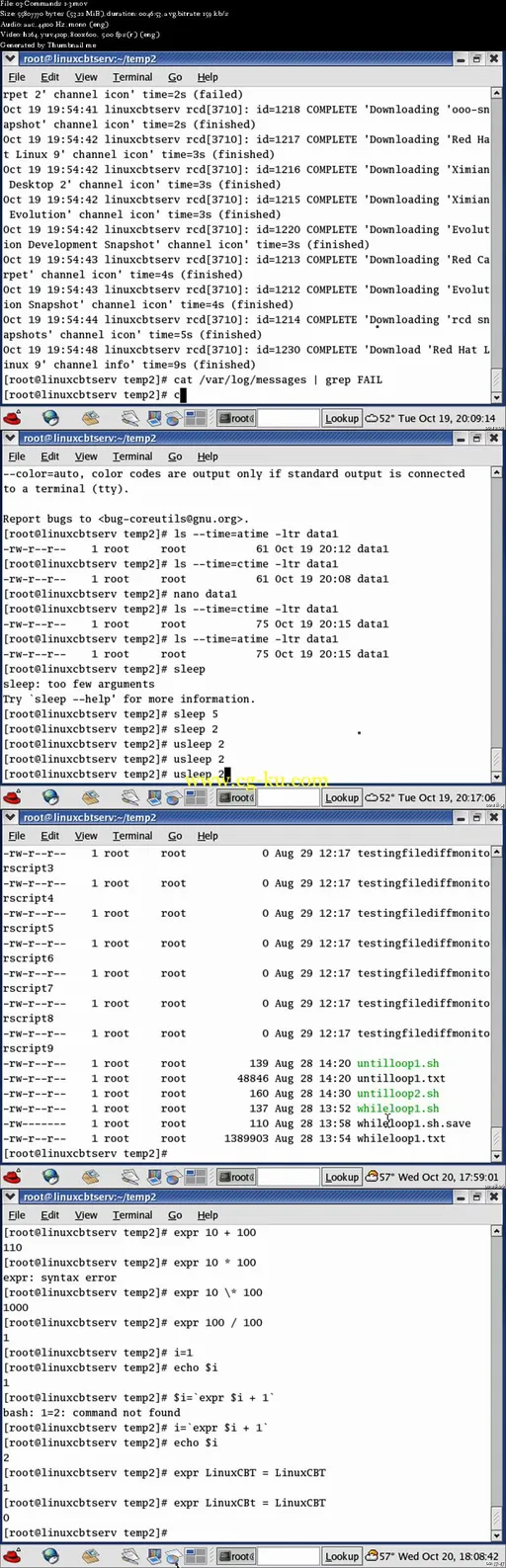Click the clock reading Tue Oct 19, 20:17:06
The width and height of the screenshot is (506, 1568).
pyautogui.click(x=447, y=797)
